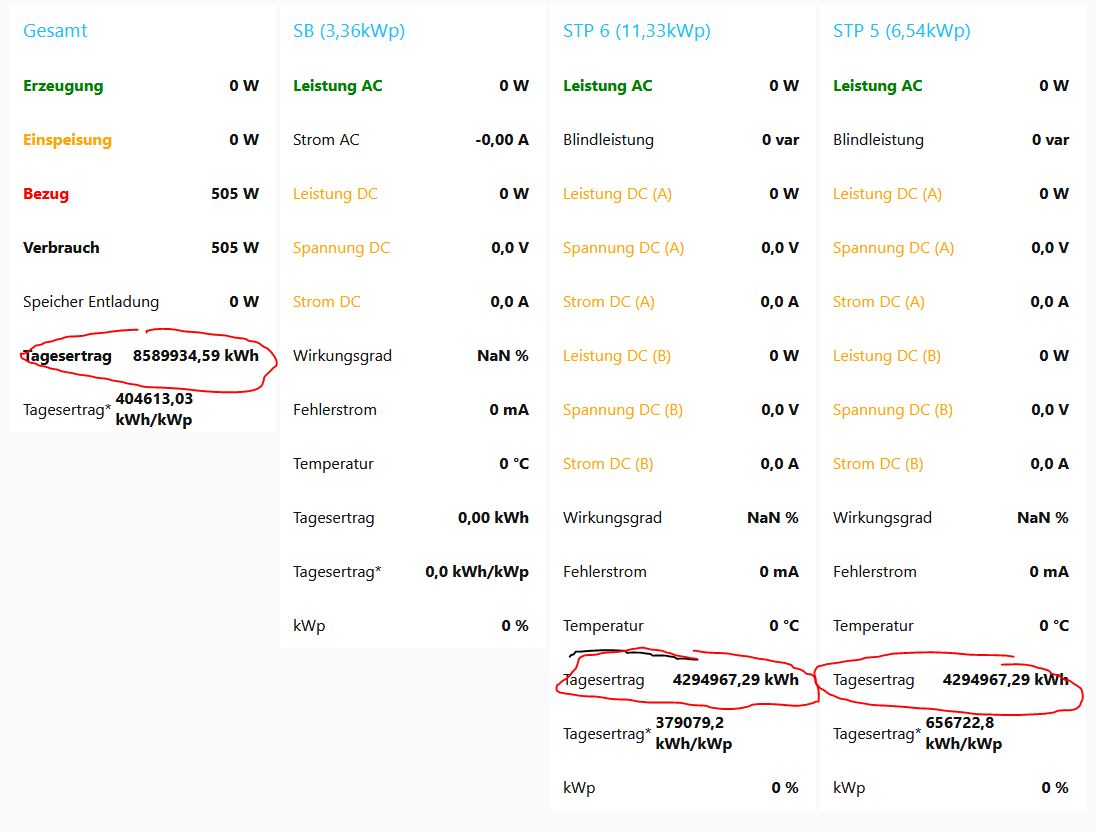
Task: Click Spannung DC (A) in STP 5 panel
Action: pyautogui.click(x=893, y=248)
